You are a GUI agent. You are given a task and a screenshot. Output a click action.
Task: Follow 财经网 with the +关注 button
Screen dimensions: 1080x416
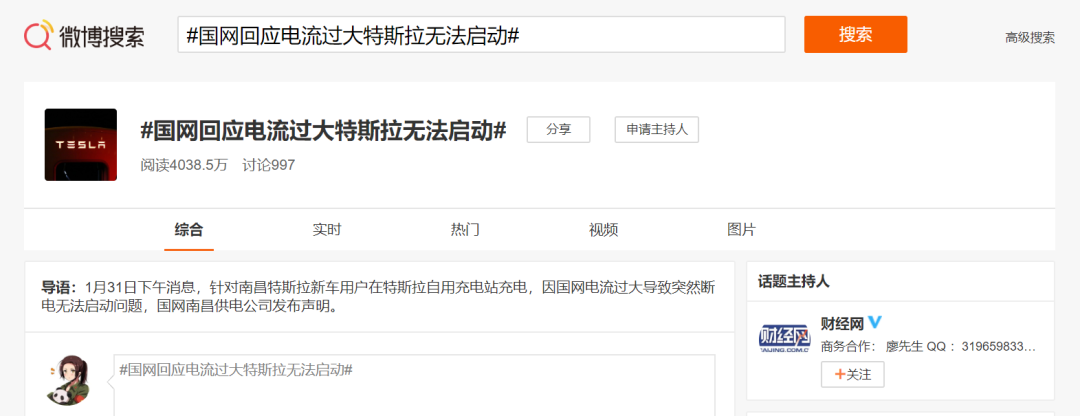[x=853, y=374]
